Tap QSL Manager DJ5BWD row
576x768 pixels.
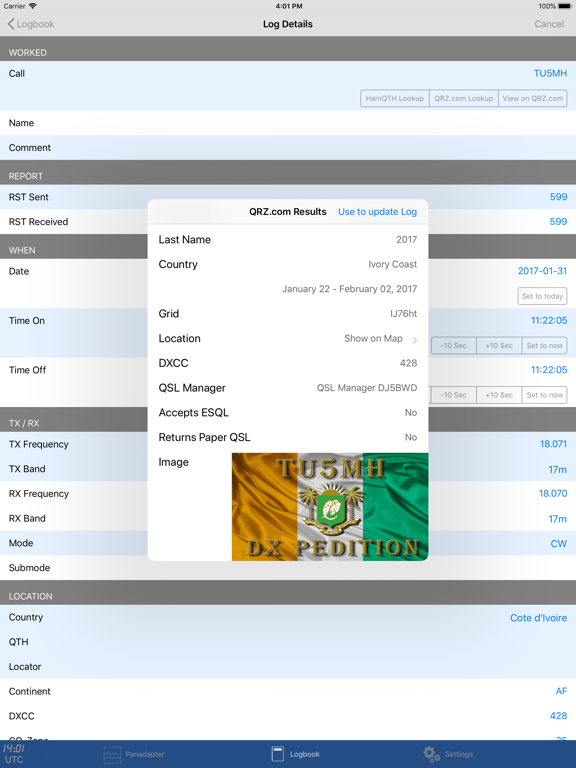pyautogui.click(x=288, y=388)
